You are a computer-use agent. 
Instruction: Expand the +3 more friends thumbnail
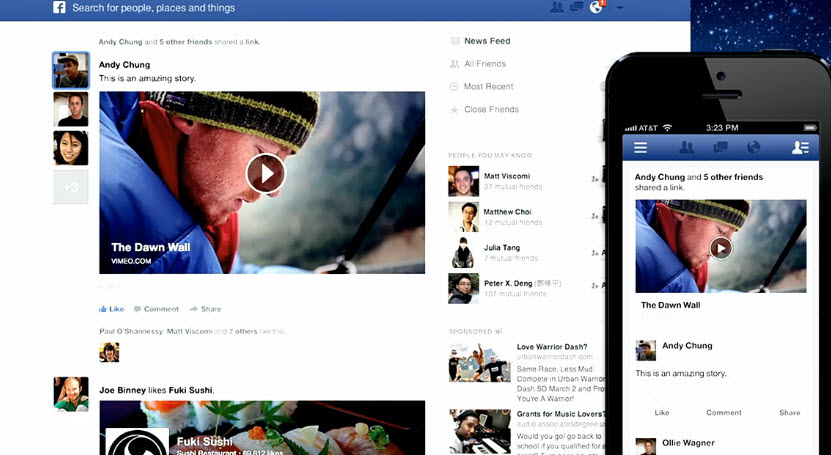click(70, 187)
